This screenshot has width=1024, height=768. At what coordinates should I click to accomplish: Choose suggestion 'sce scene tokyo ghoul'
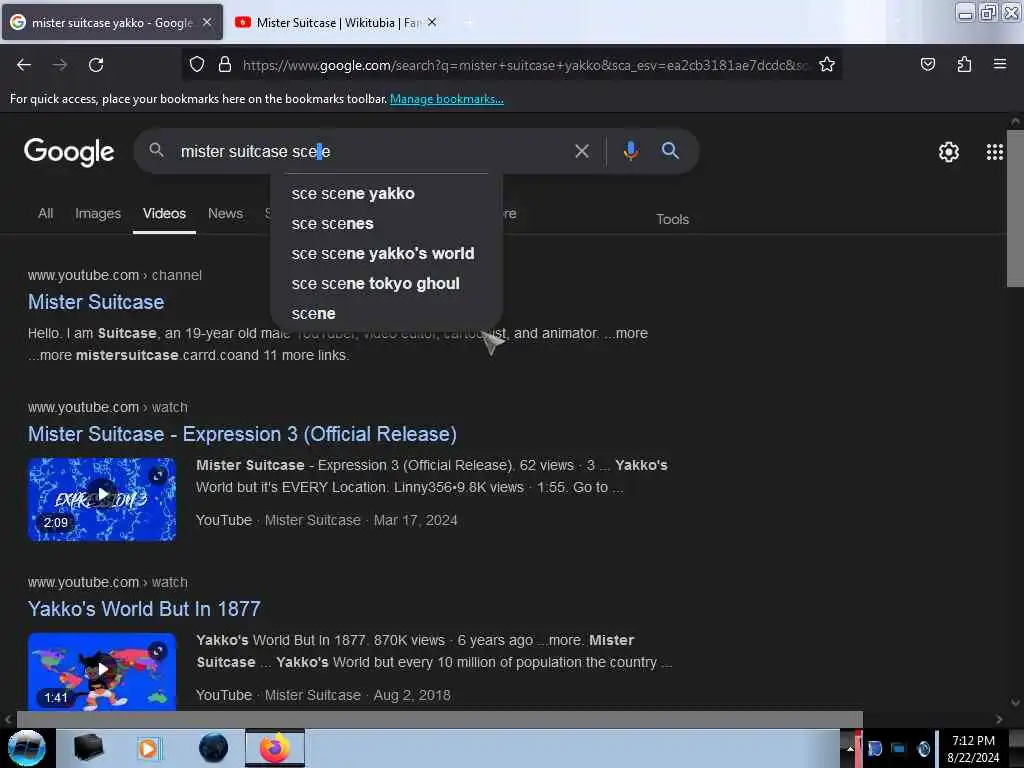coord(387,283)
